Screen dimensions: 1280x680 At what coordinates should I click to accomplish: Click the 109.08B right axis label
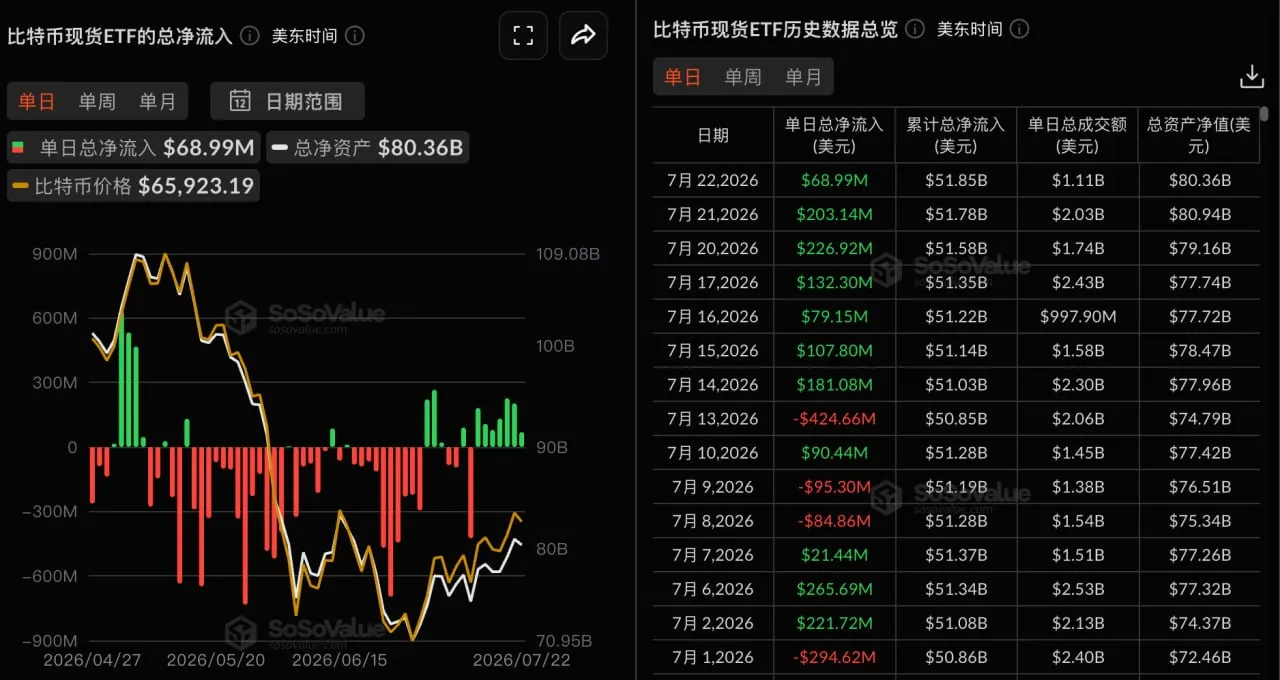pos(567,254)
